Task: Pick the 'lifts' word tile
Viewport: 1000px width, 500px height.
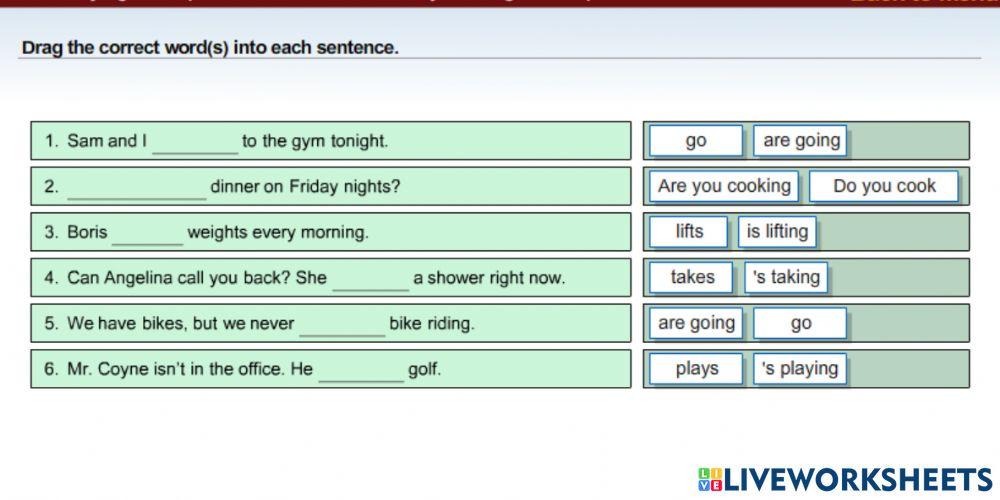Action: (x=690, y=232)
